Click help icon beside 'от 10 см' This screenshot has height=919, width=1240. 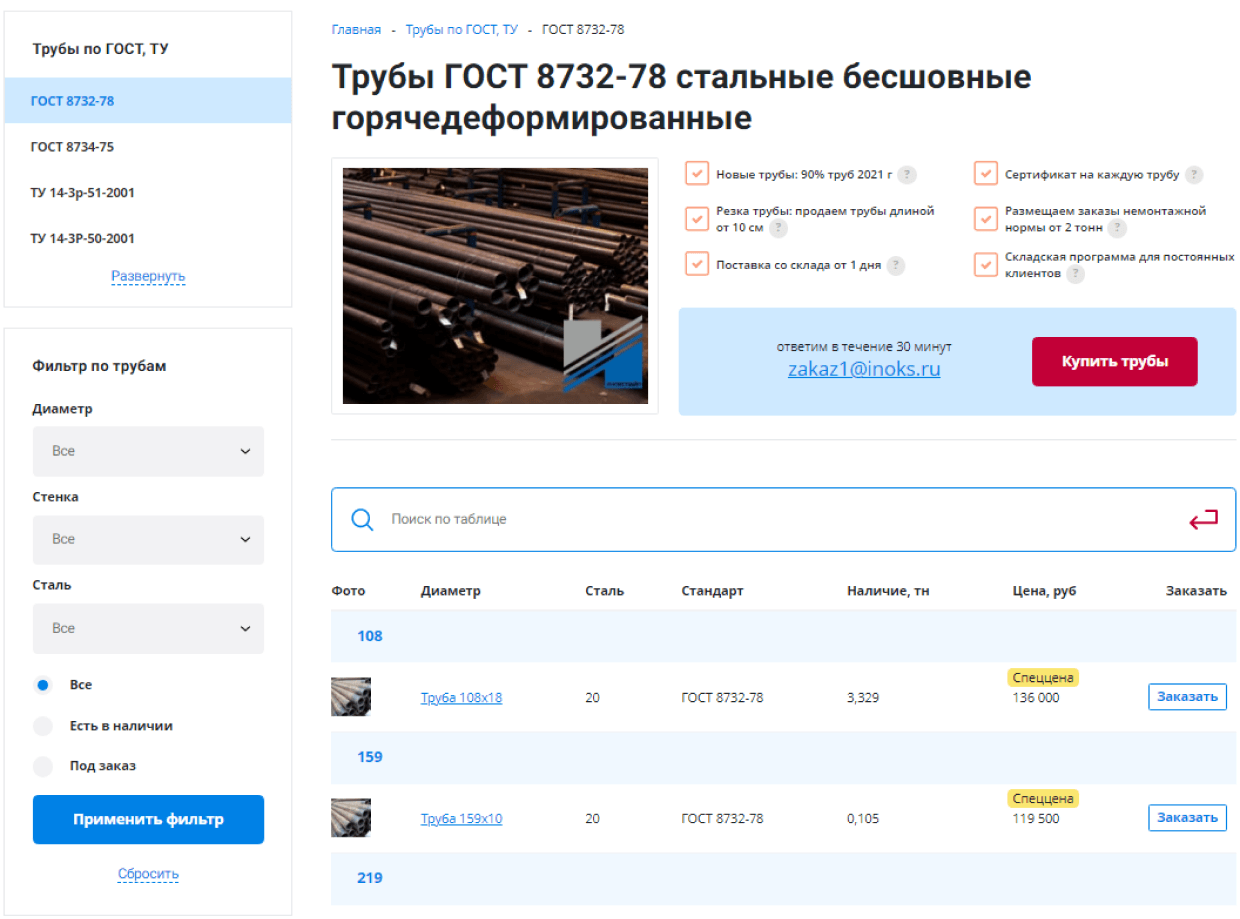point(778,228)
